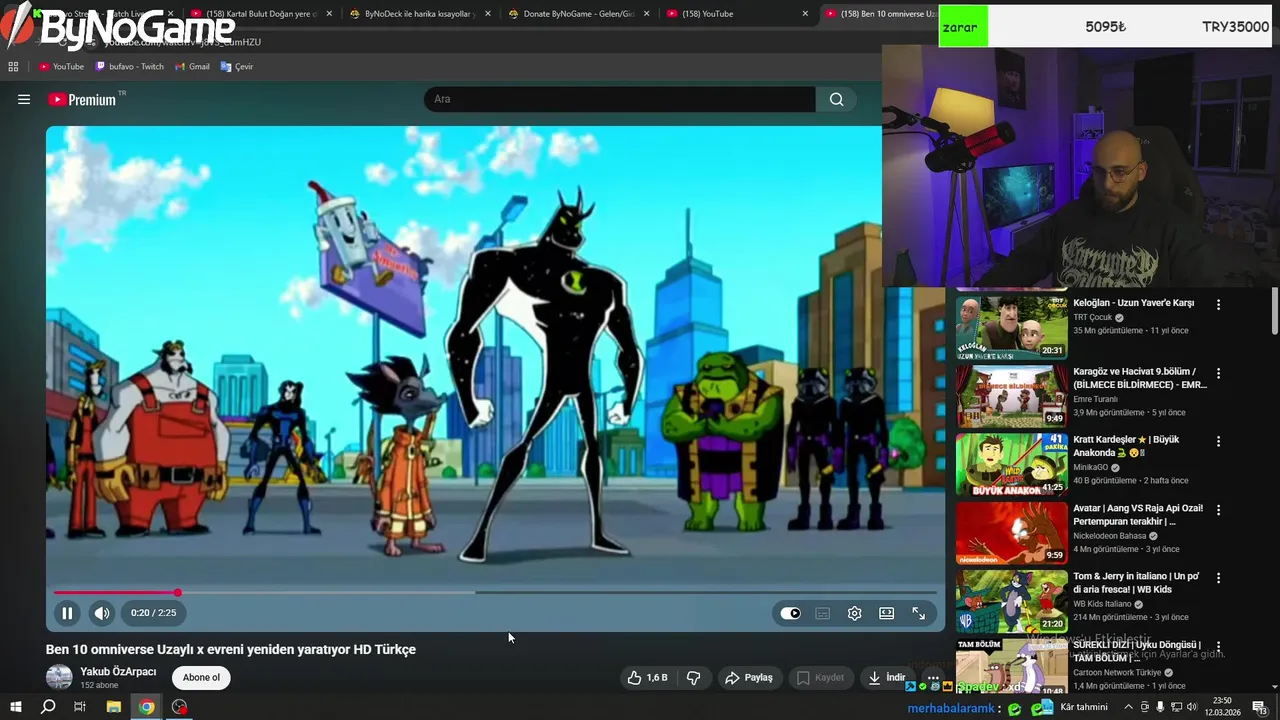This screenshot has width=1280, height=720.
Task: Open the Windows Start menu
Action: tap(16, 707)
